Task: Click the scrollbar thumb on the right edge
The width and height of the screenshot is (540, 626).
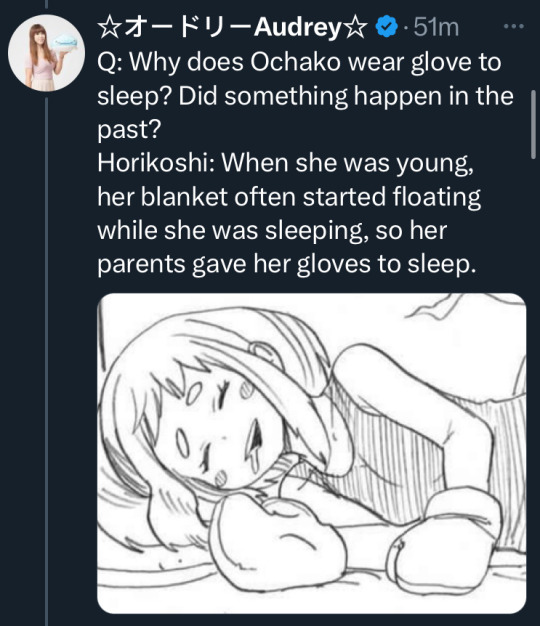Action: point(534,125)
